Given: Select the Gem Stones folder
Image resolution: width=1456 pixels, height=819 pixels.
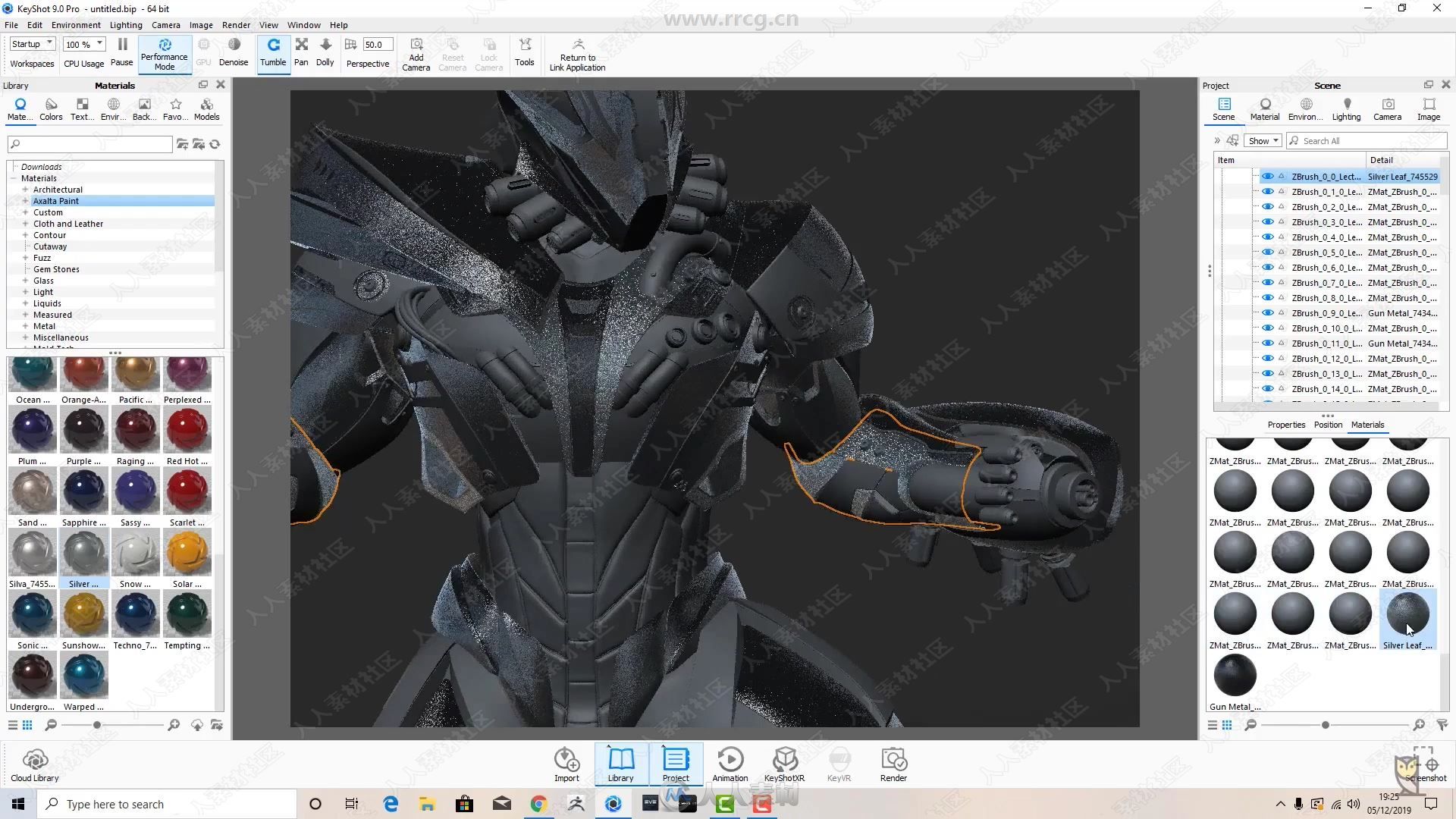Looking at the screenshot, I should coord(56,269).
